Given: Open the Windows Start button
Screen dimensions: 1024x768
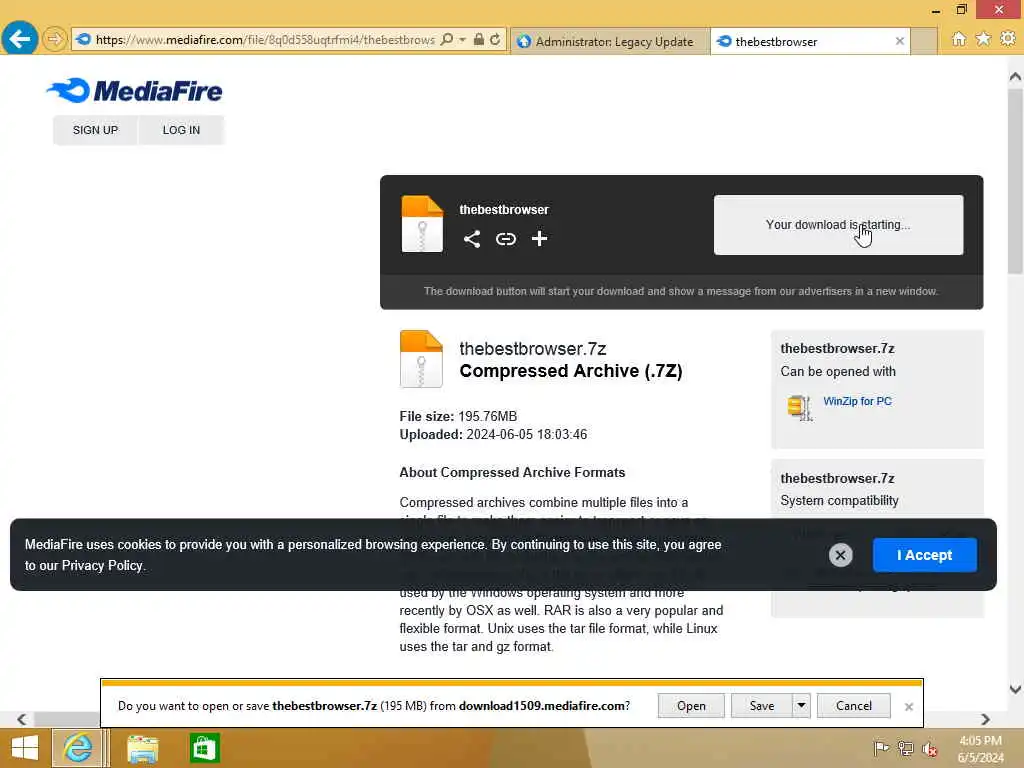Looking at the screenshot, I should point(25,748).
